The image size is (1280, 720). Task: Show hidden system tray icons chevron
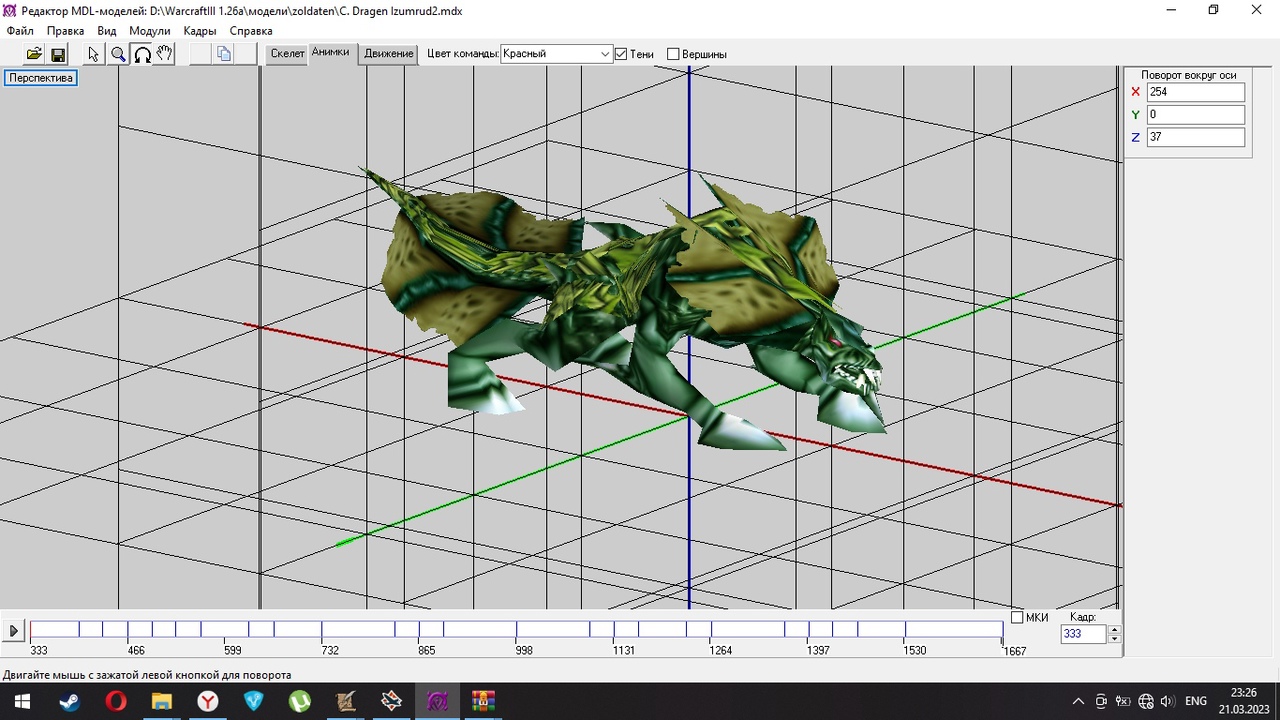point(1078,701)
